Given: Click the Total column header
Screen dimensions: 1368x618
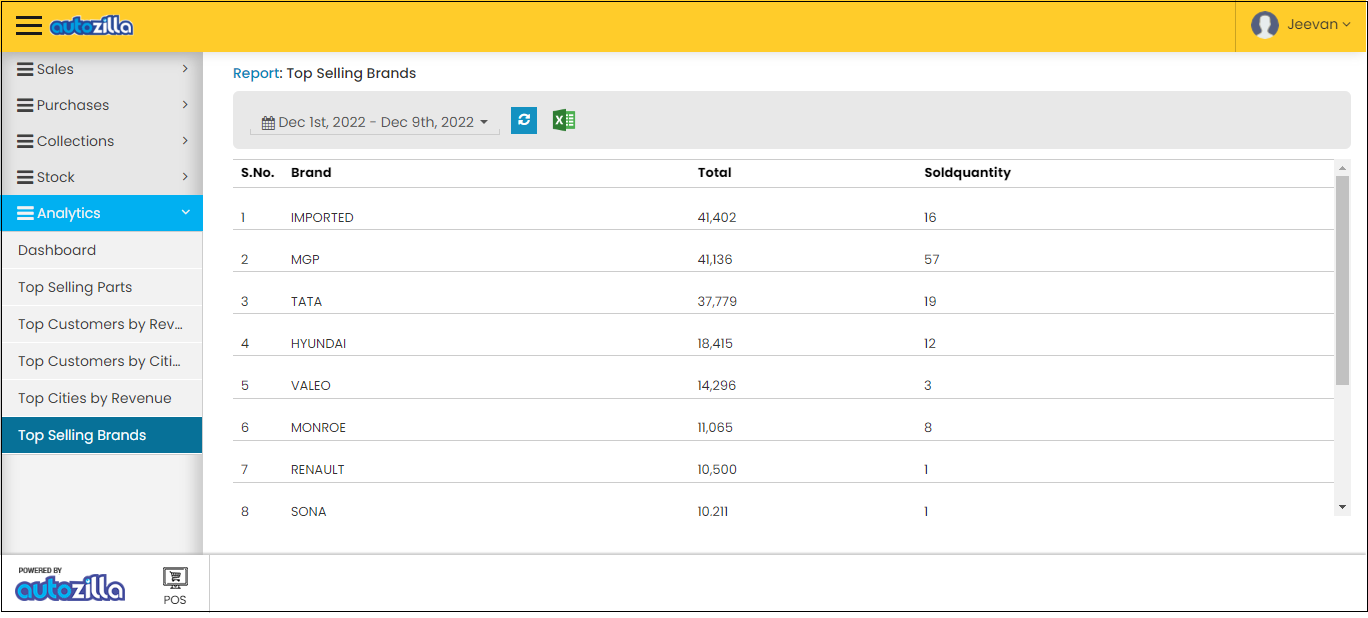Looking at the screenshot, I should pos(715,172).
